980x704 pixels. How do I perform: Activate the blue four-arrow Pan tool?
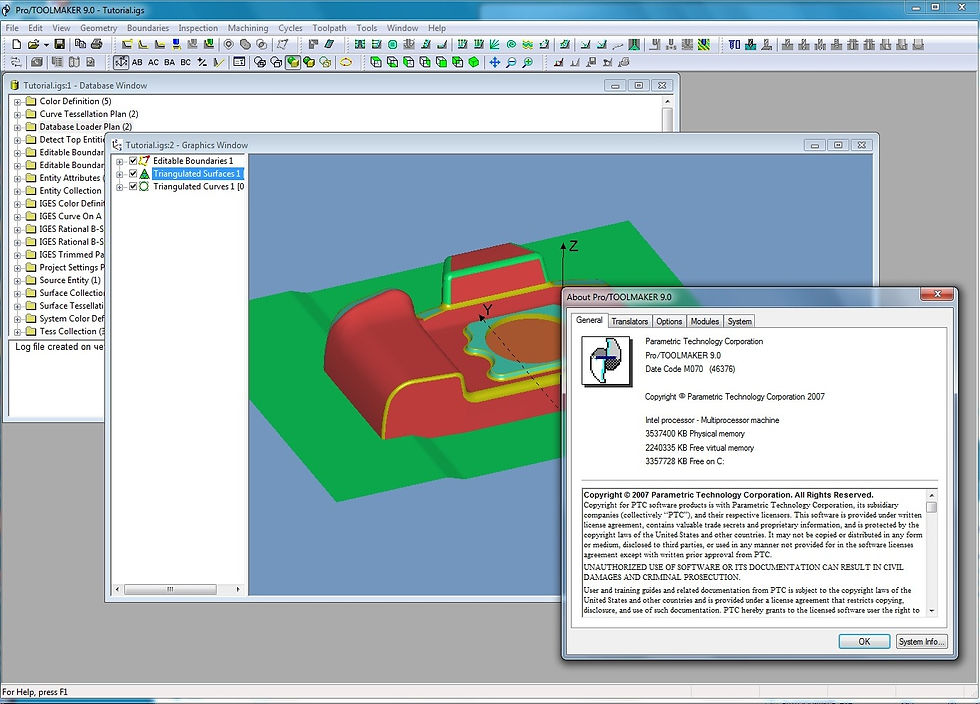(494, 63)
